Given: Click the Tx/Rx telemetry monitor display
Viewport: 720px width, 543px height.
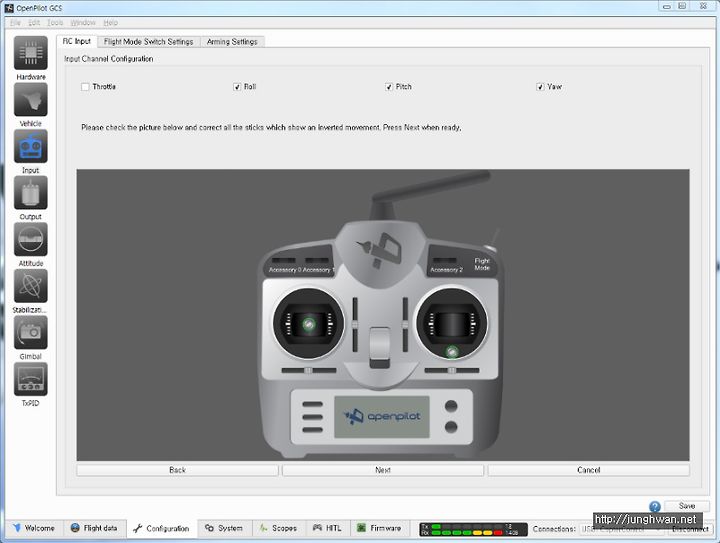Looking at the screenshot, I should (x=473, y=530).
